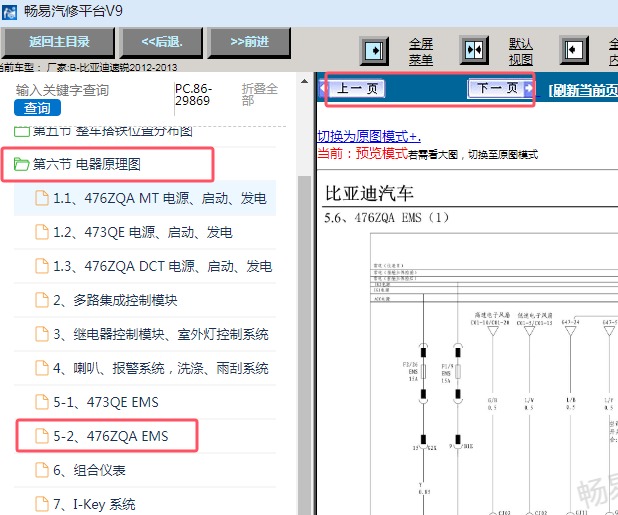Click the scroll-up arrow of the tree panel
This screenshot has height=515, width=618.
pos(304,82)
